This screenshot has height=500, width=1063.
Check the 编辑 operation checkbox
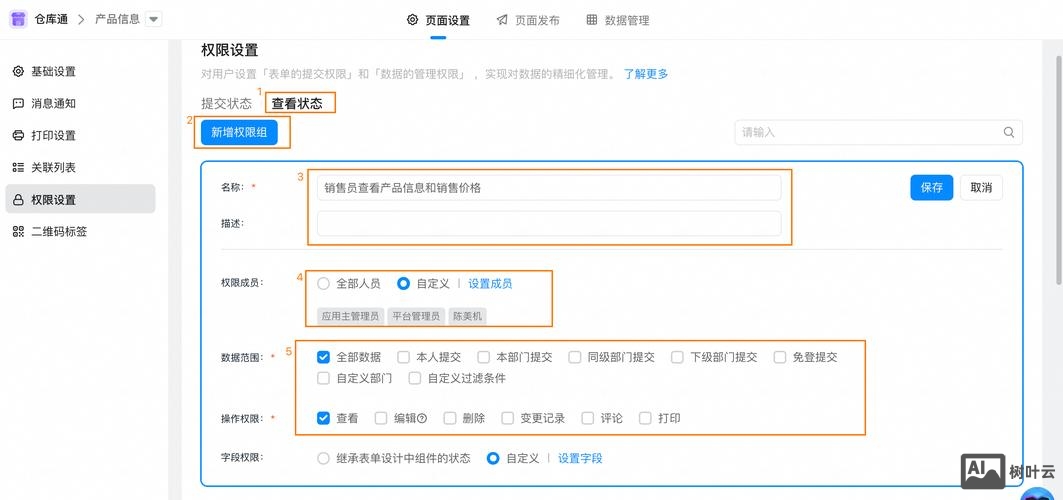point(381,418)
